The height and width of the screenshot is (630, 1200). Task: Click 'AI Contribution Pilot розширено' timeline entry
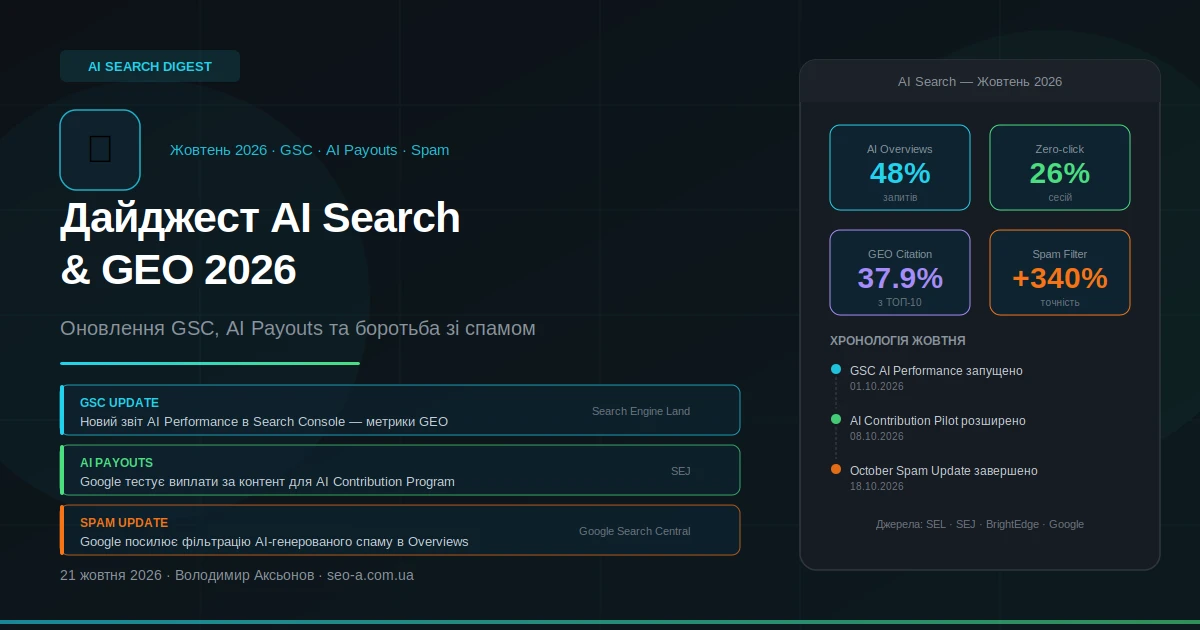click(x=938, y=421)
